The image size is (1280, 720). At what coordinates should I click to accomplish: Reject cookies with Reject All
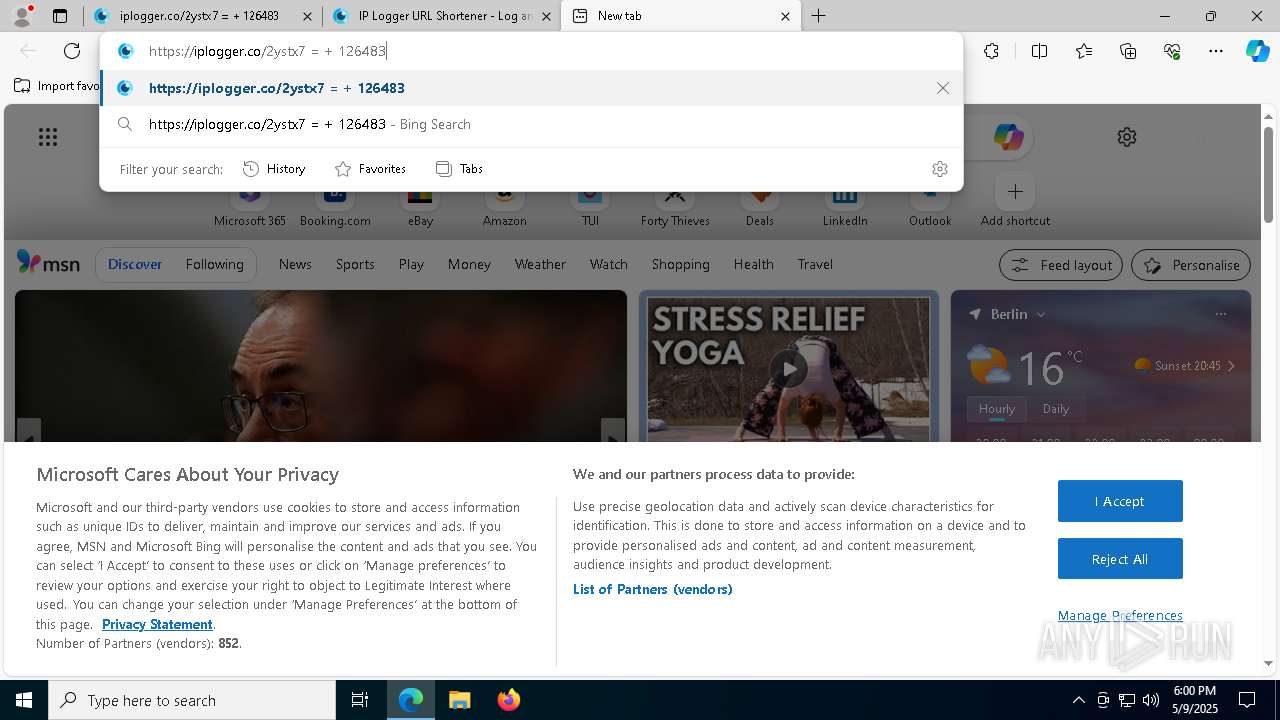pos(1120,559)
